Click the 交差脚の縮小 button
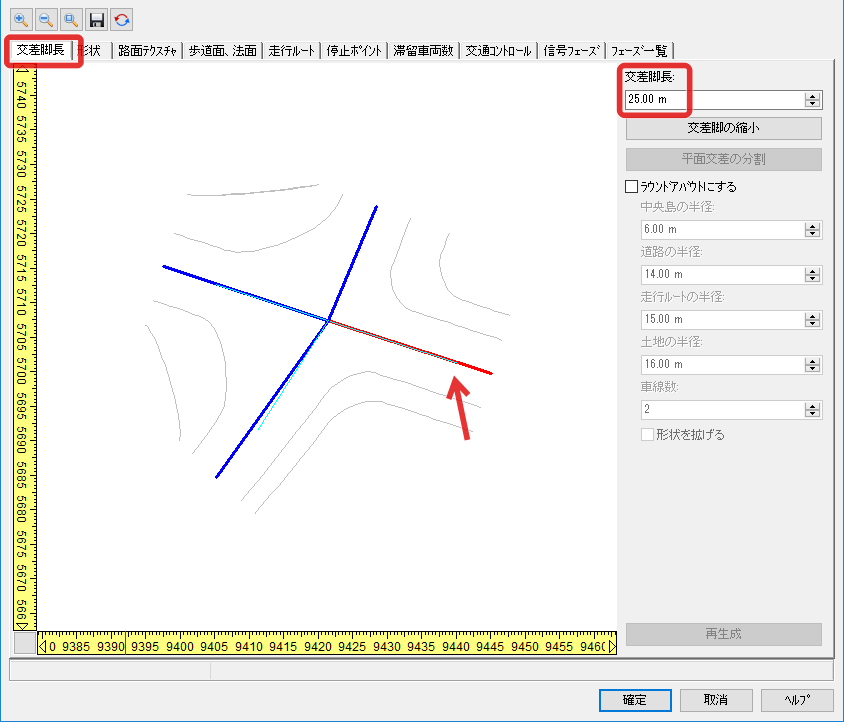844x722 pixels. 723,128
